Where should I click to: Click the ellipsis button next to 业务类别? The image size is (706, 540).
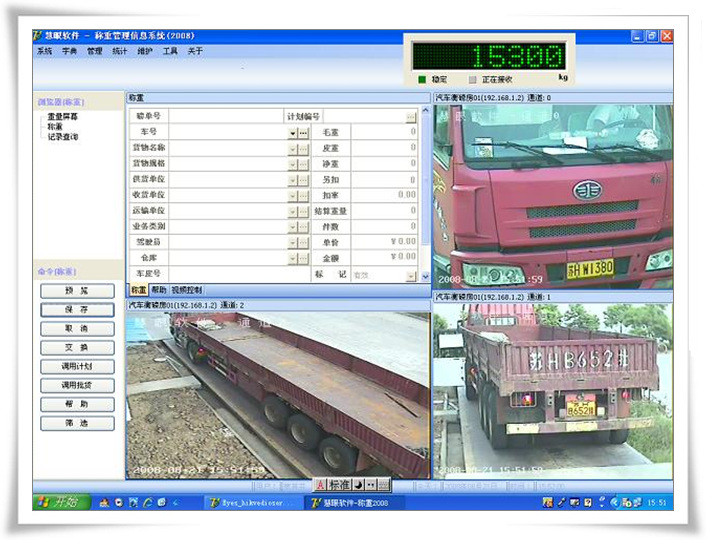pos(303,227)
